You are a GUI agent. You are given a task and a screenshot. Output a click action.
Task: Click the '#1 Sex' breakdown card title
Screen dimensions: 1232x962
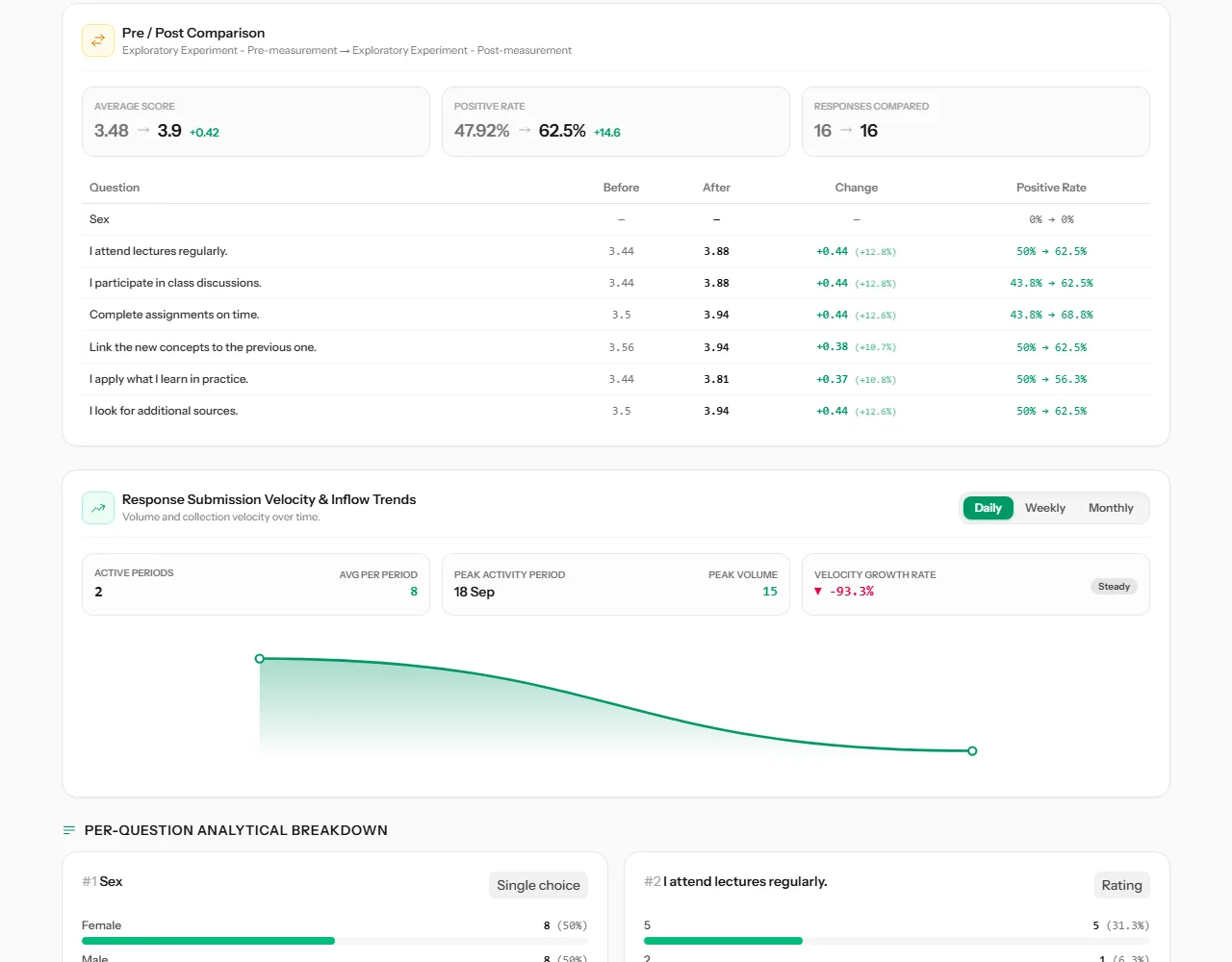tap(102, 881)
